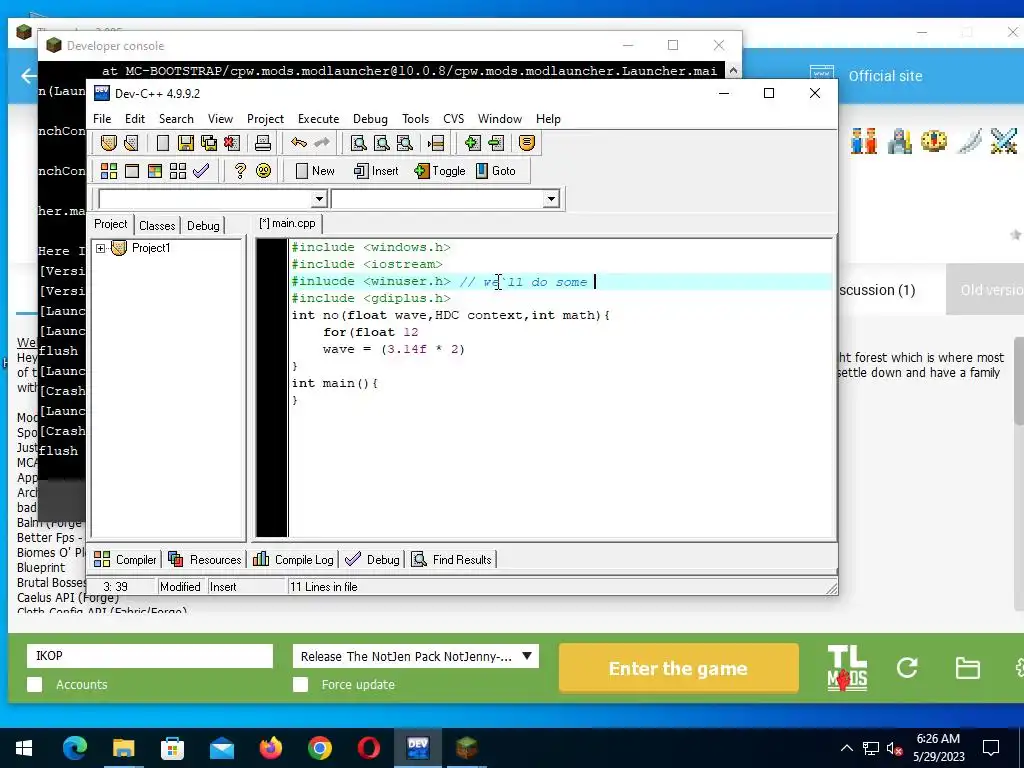Click the Compile icon with four colored squares

click(x=108, y=171)
